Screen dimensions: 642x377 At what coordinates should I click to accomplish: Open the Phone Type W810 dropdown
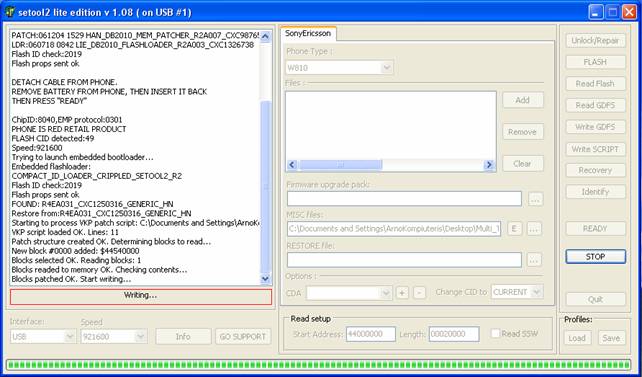coord(386,68)
